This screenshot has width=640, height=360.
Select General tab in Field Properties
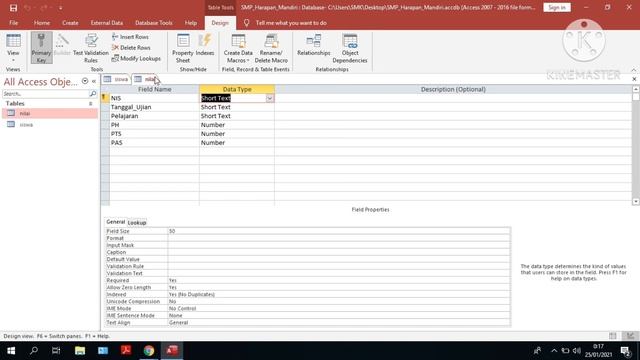tap(116, 222)
